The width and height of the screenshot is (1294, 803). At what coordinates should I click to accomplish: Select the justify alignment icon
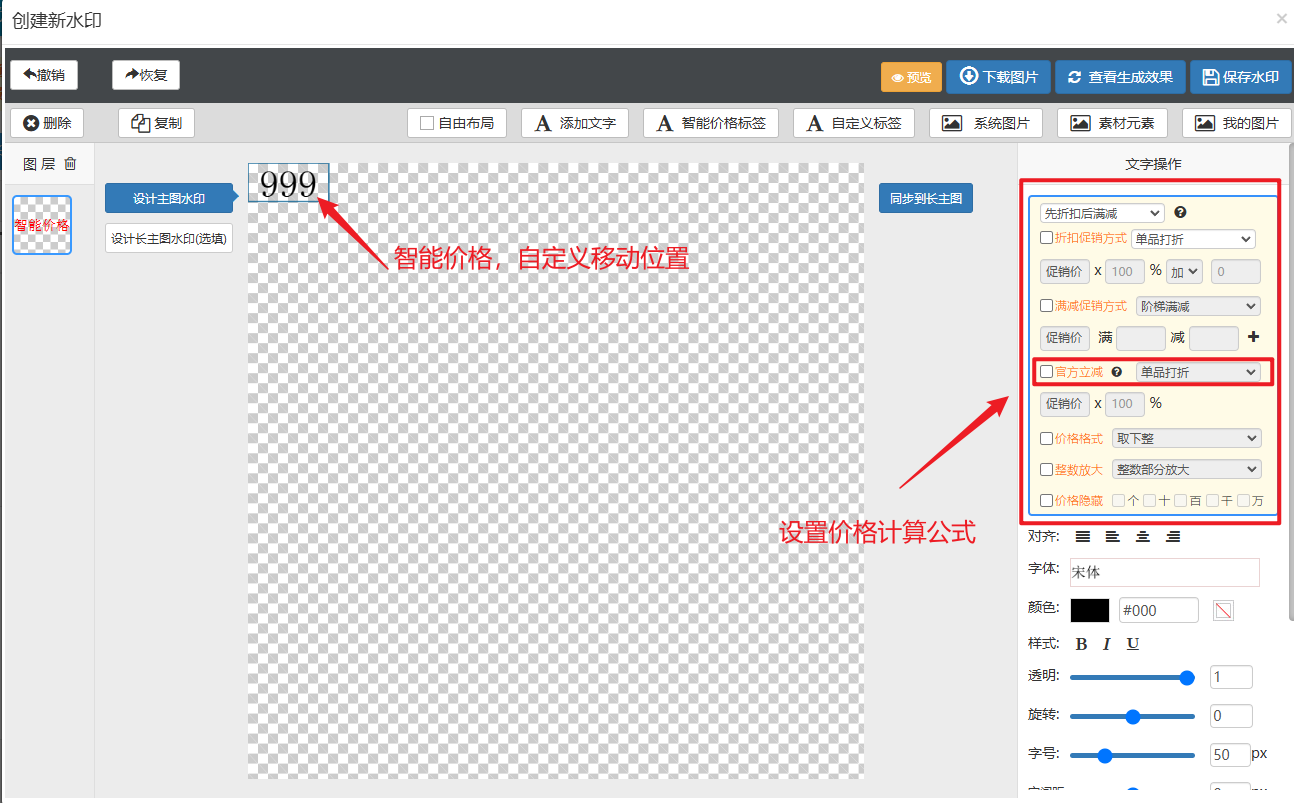[1083, 537]
